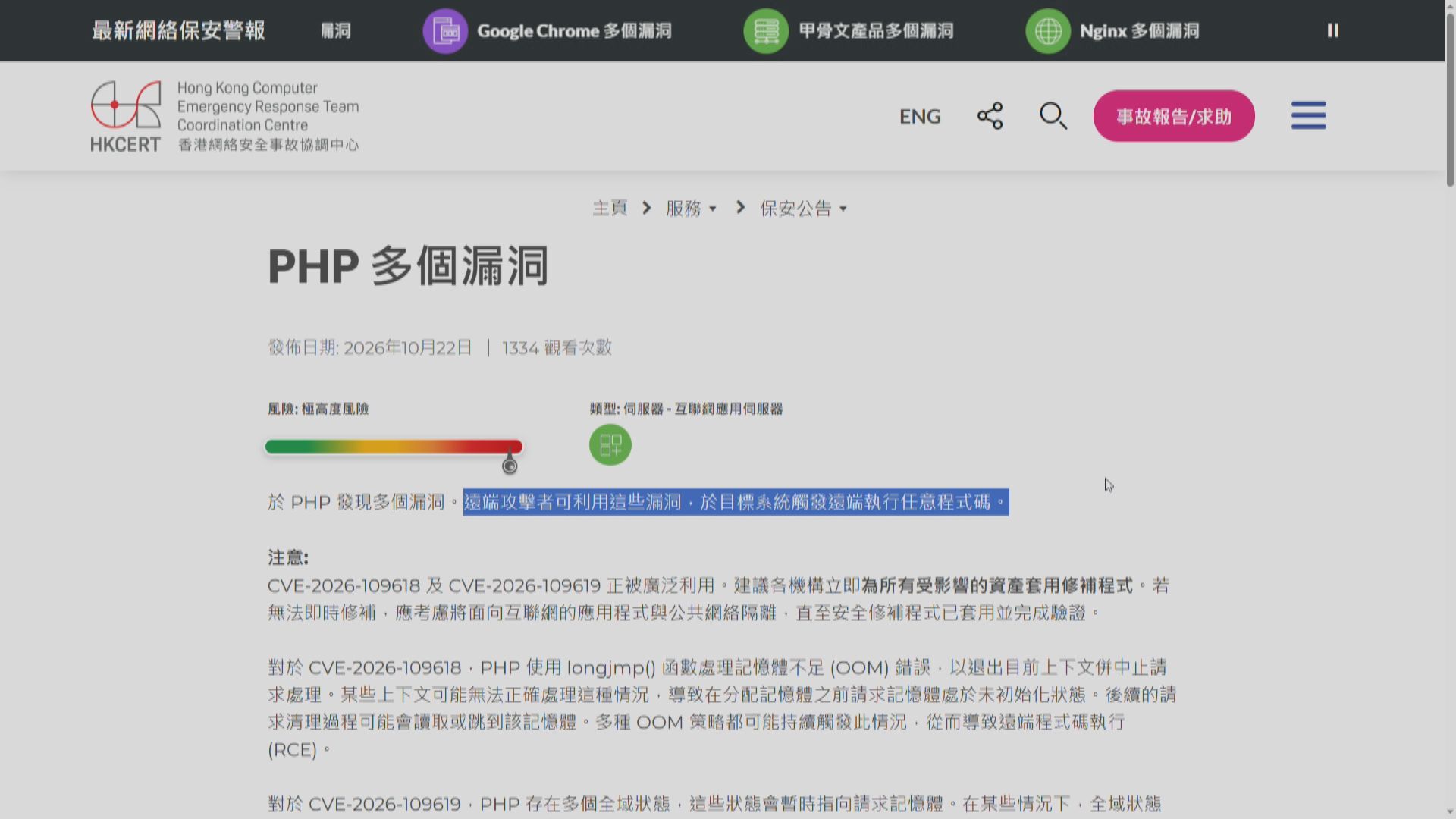Open the hamburger main menu

coord(1309,115)
